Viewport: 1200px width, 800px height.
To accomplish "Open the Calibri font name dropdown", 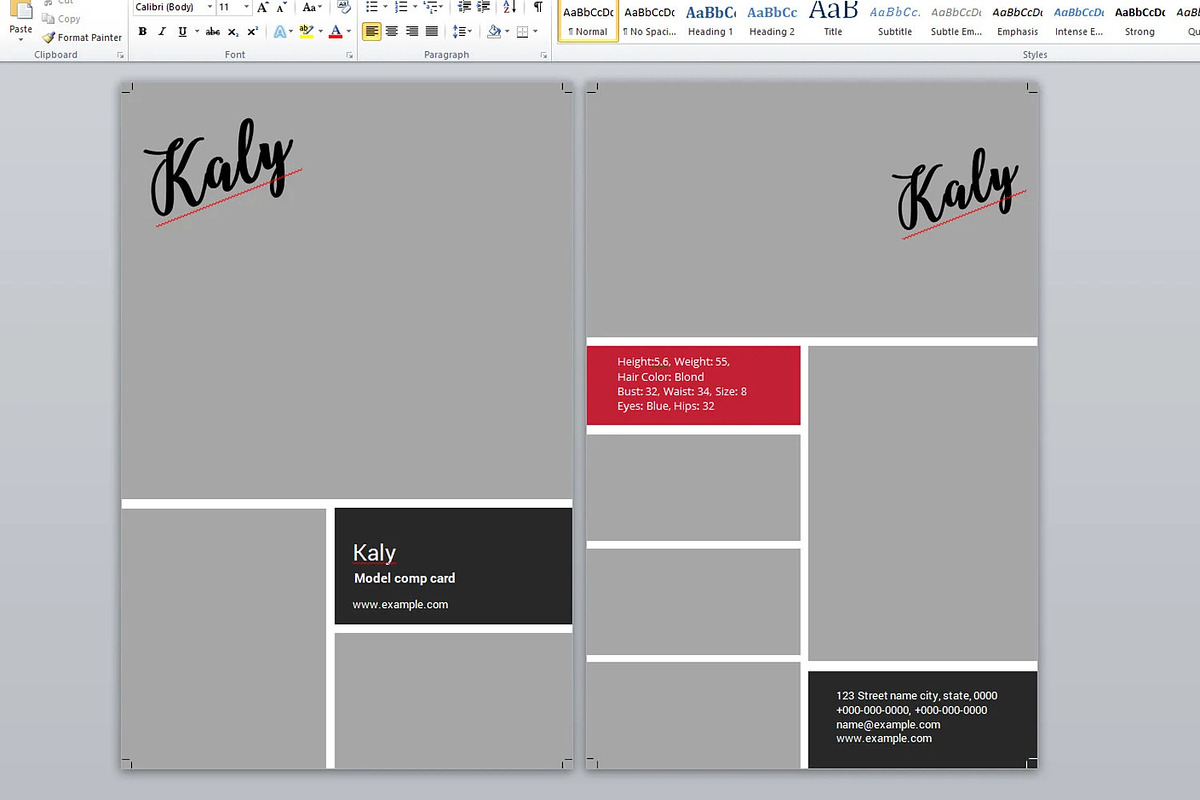I will coord(209,7).
